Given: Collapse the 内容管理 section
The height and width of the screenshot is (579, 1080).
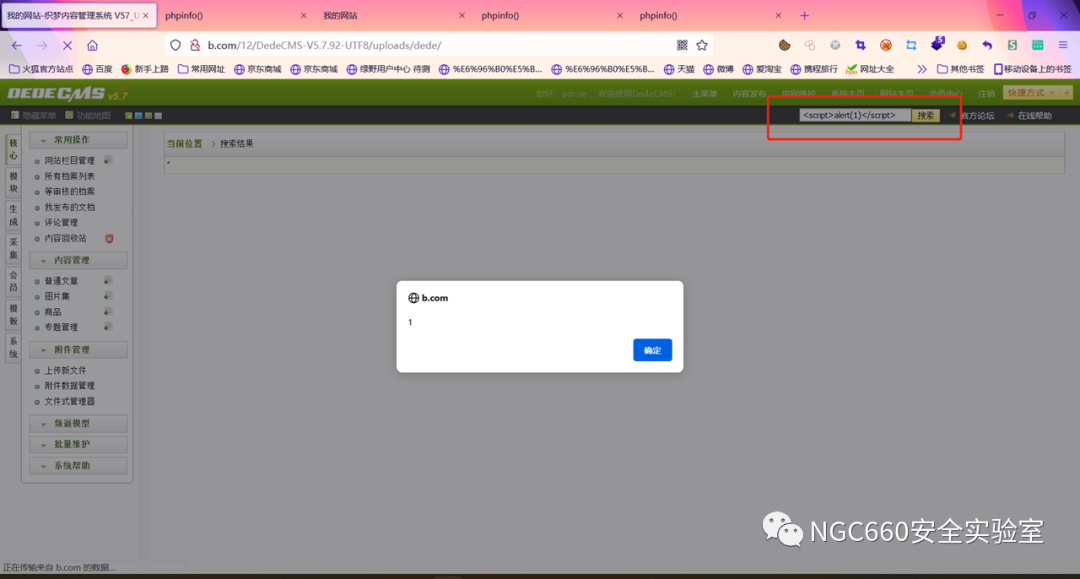Looking at the screenshot, I should 78,260.
